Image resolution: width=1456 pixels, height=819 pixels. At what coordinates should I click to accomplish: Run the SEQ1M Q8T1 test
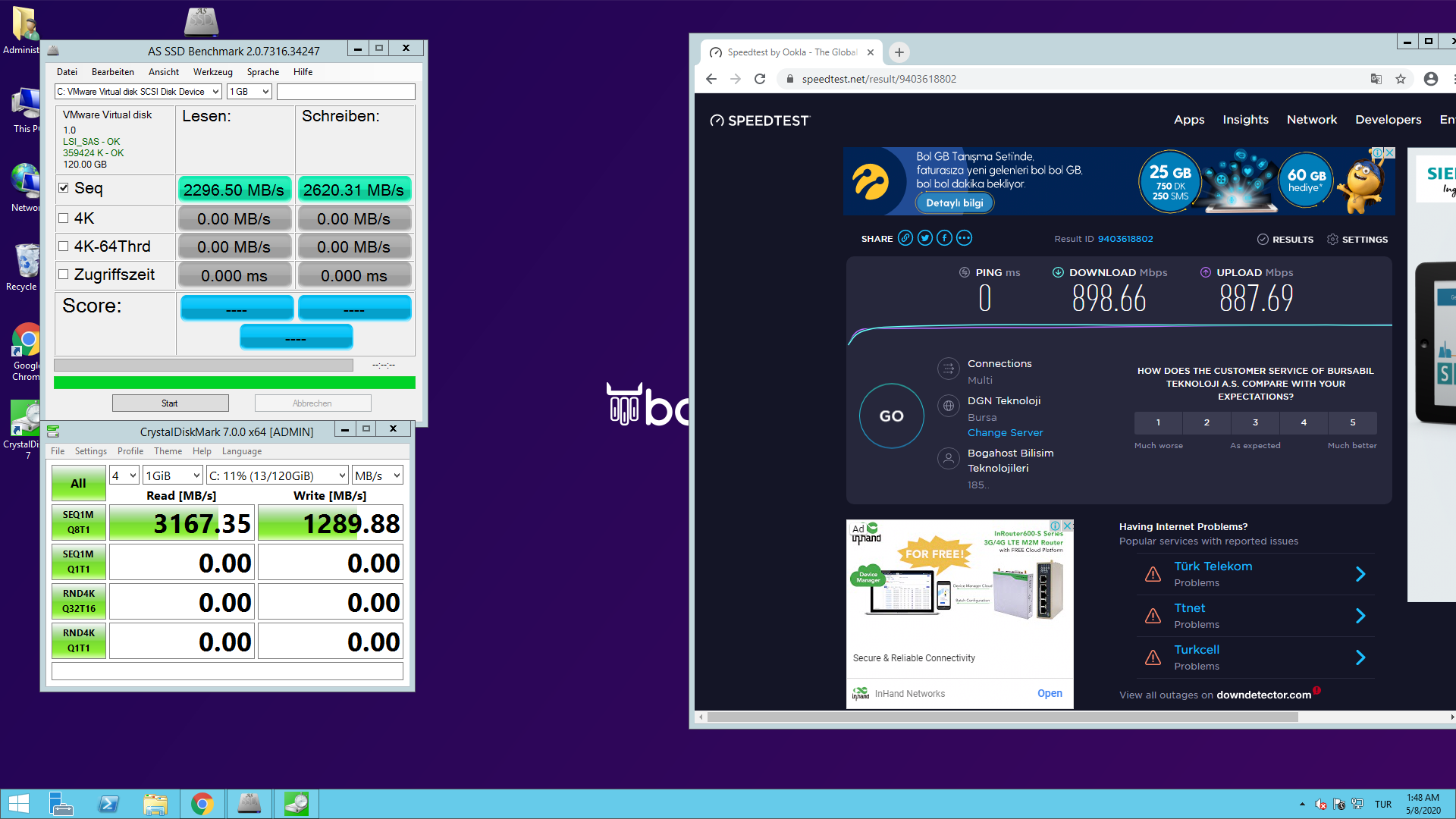click(x=78, y=522)
